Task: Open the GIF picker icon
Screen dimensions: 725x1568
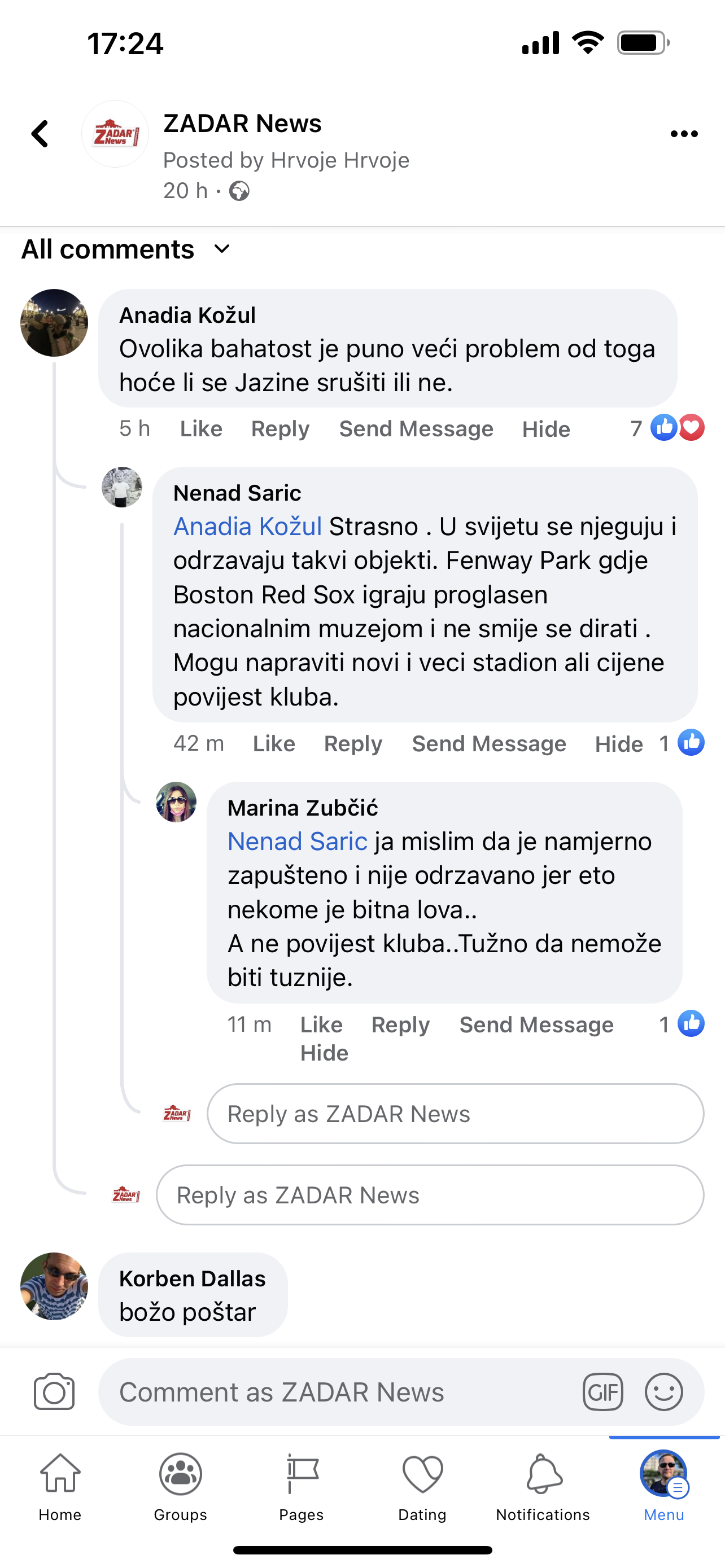Action: [602, 1391]
